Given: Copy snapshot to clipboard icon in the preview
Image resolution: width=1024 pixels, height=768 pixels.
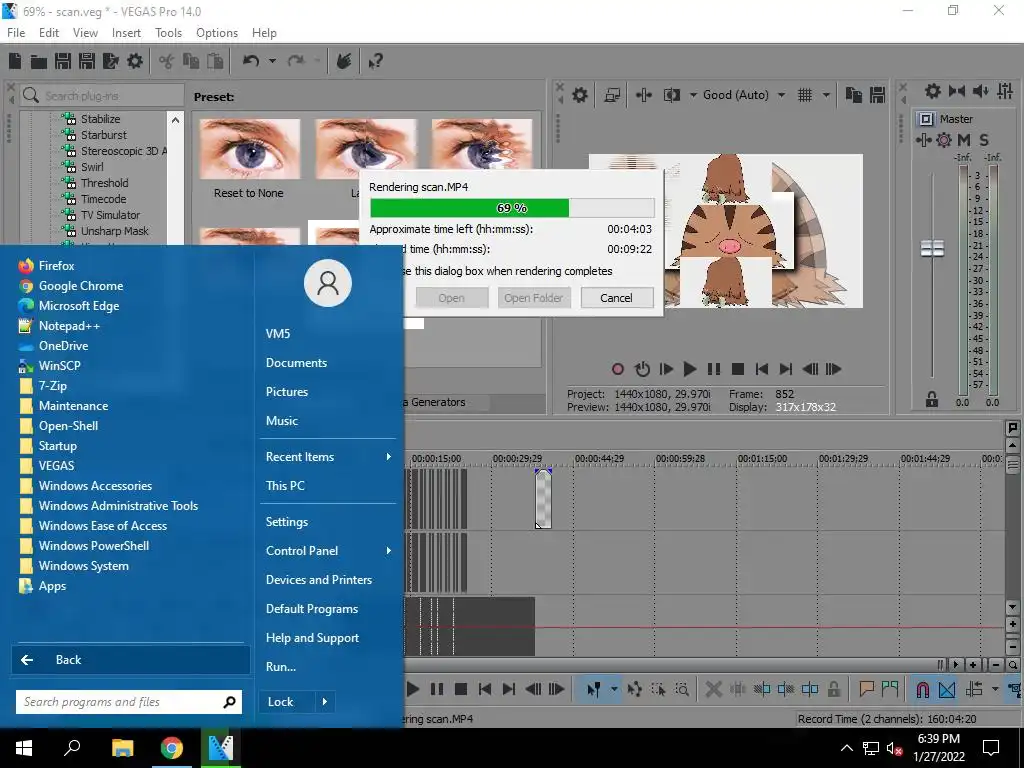Looking at the screenshot, I should 854,95.
